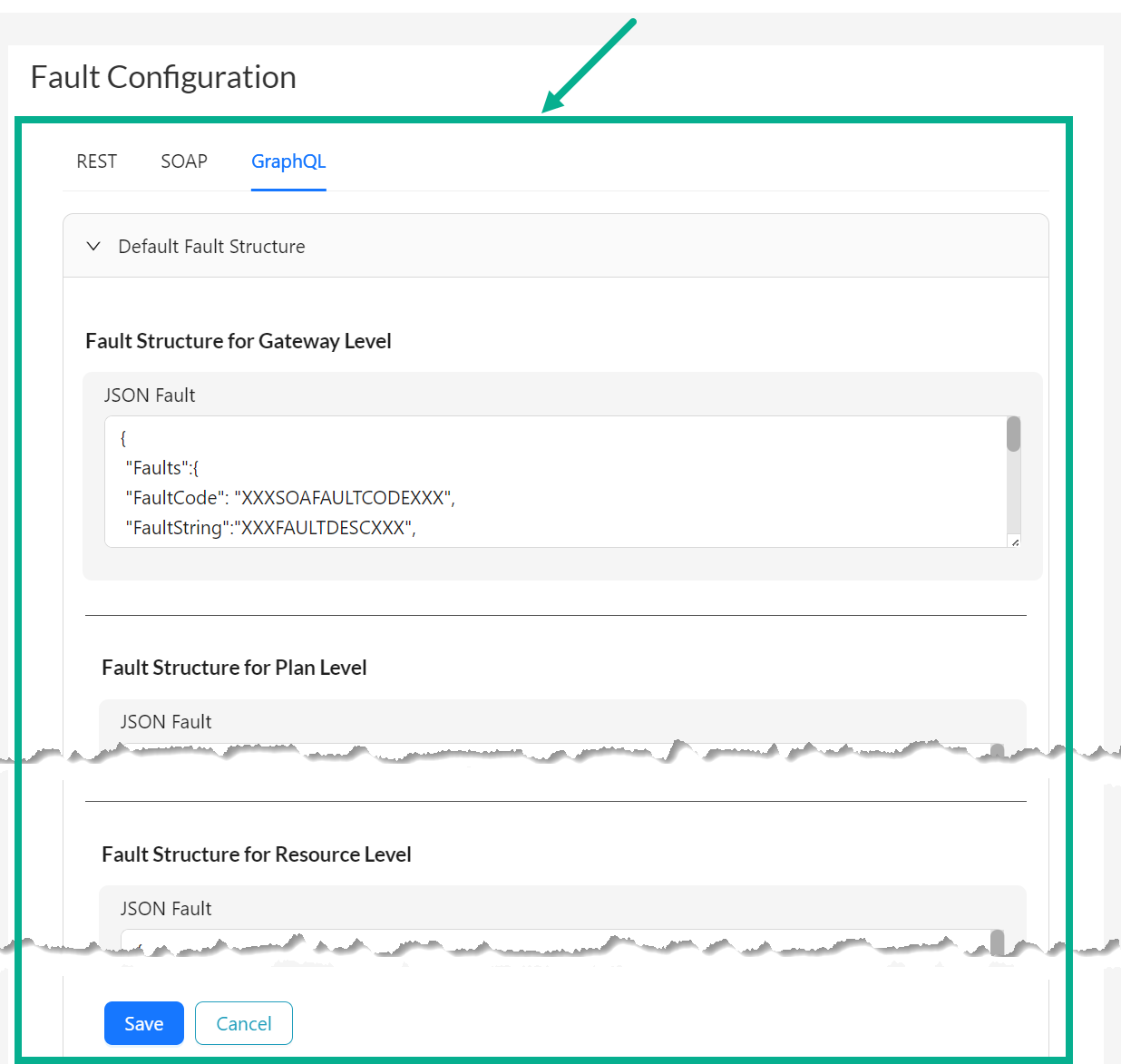Click the Fault Structure for Resource Level heading

[x=257, y=854]
